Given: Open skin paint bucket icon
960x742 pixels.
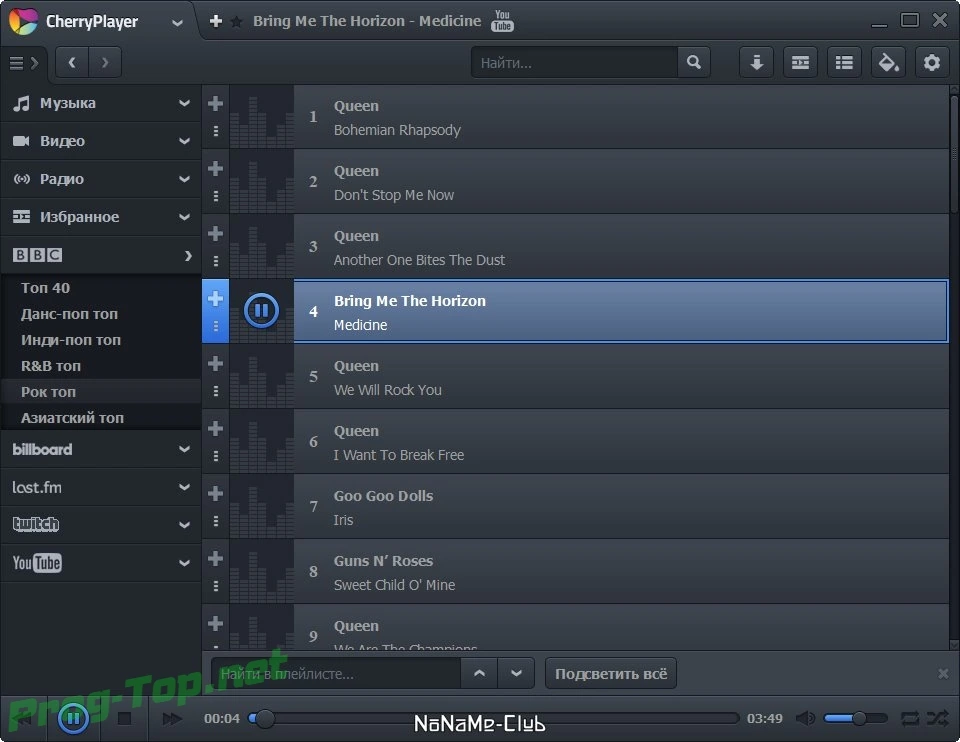Looking at the screenshot, I should [888, 62].
